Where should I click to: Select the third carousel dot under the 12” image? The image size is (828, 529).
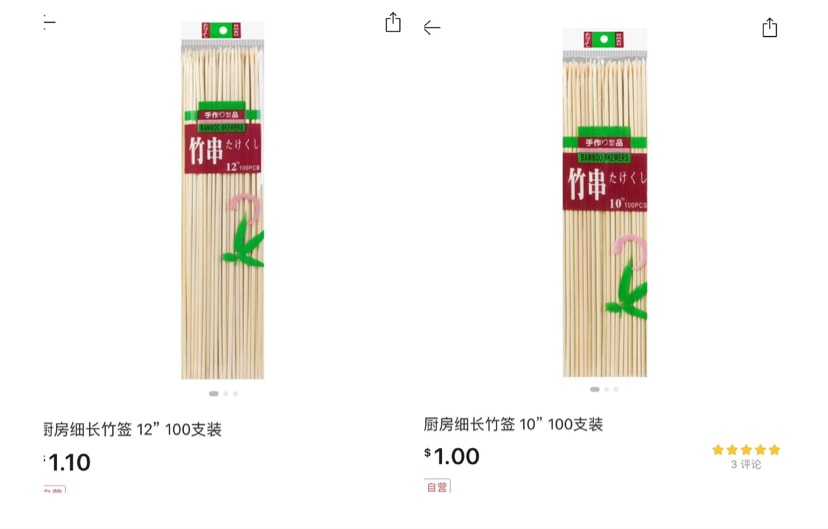coord(236,393)
